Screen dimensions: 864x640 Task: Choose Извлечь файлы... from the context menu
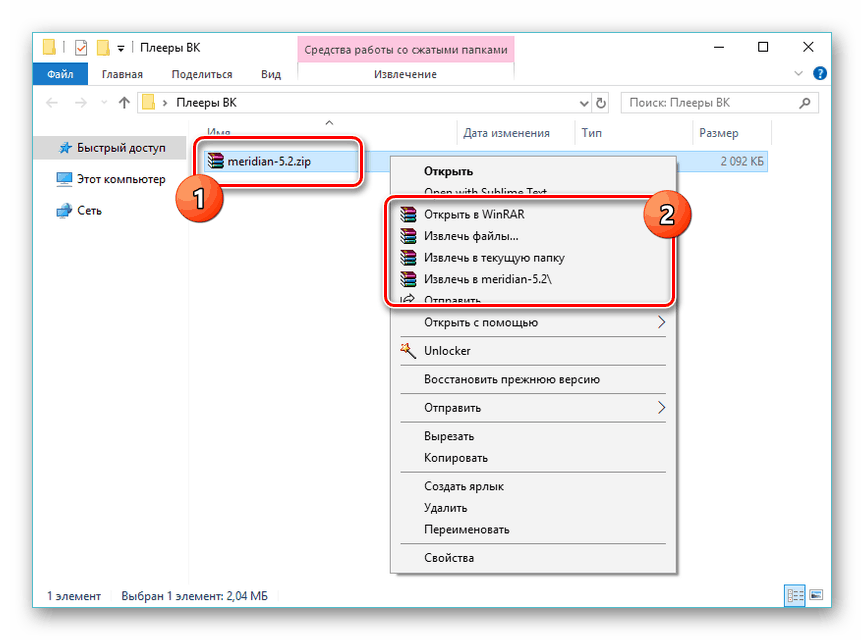pos(471,236)
